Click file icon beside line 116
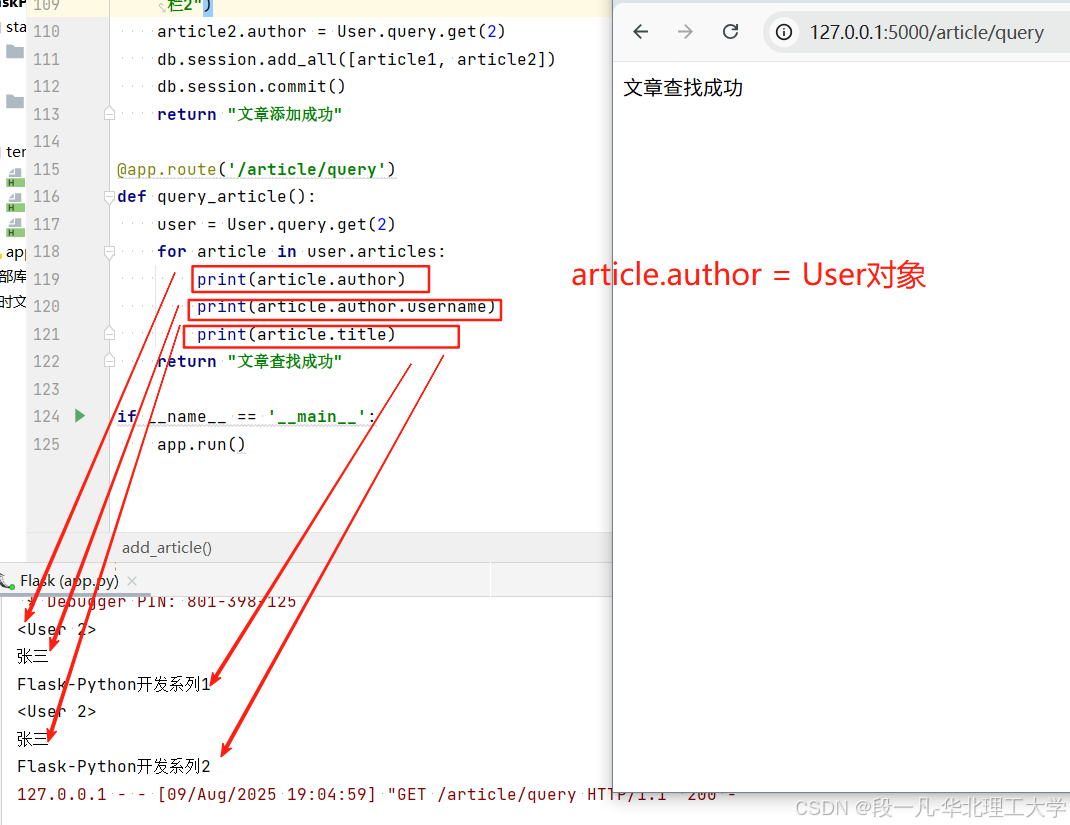The height and width of the screenshot is (825, 1070). [15, 203]
